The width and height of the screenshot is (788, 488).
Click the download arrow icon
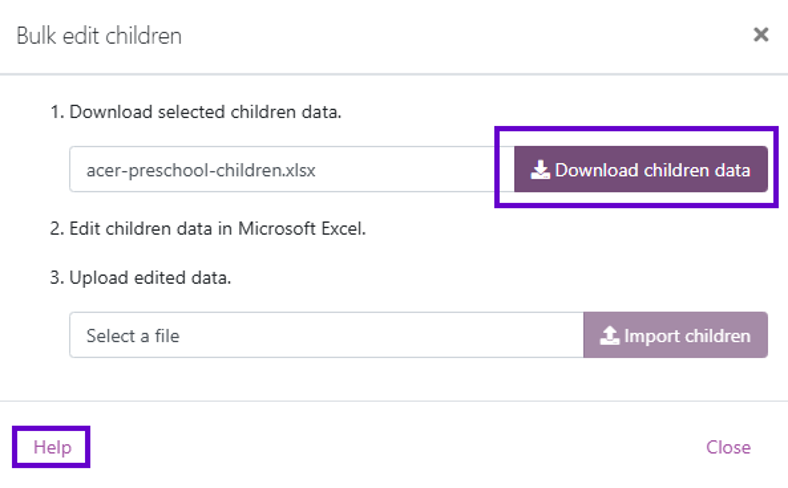click(x=540, y=170)
